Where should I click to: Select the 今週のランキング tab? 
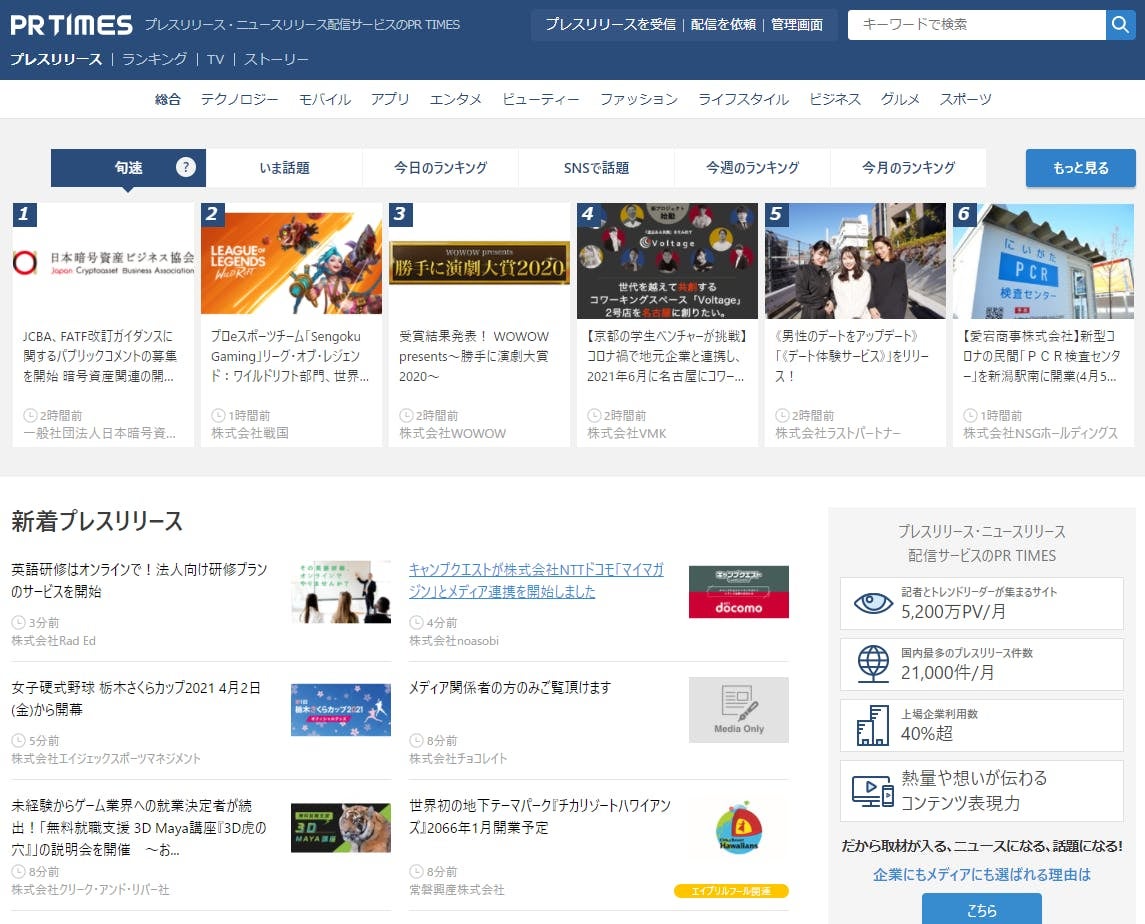tap(752, 168)
